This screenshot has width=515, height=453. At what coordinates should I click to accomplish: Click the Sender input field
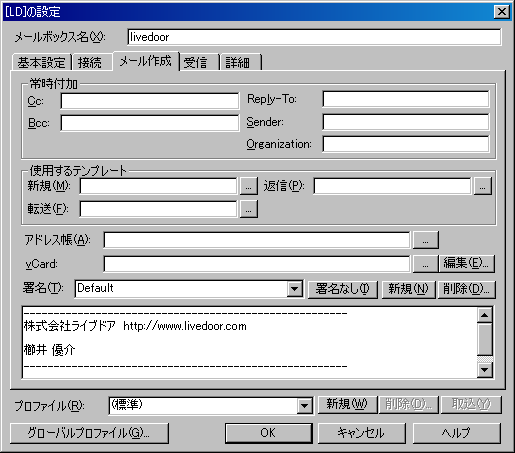point(406,122)
